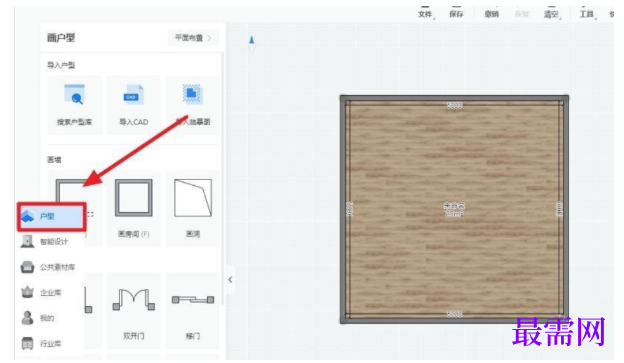Open 平面布置 layout link in panel header
The image size is (624, 363).
click(193, 38)
